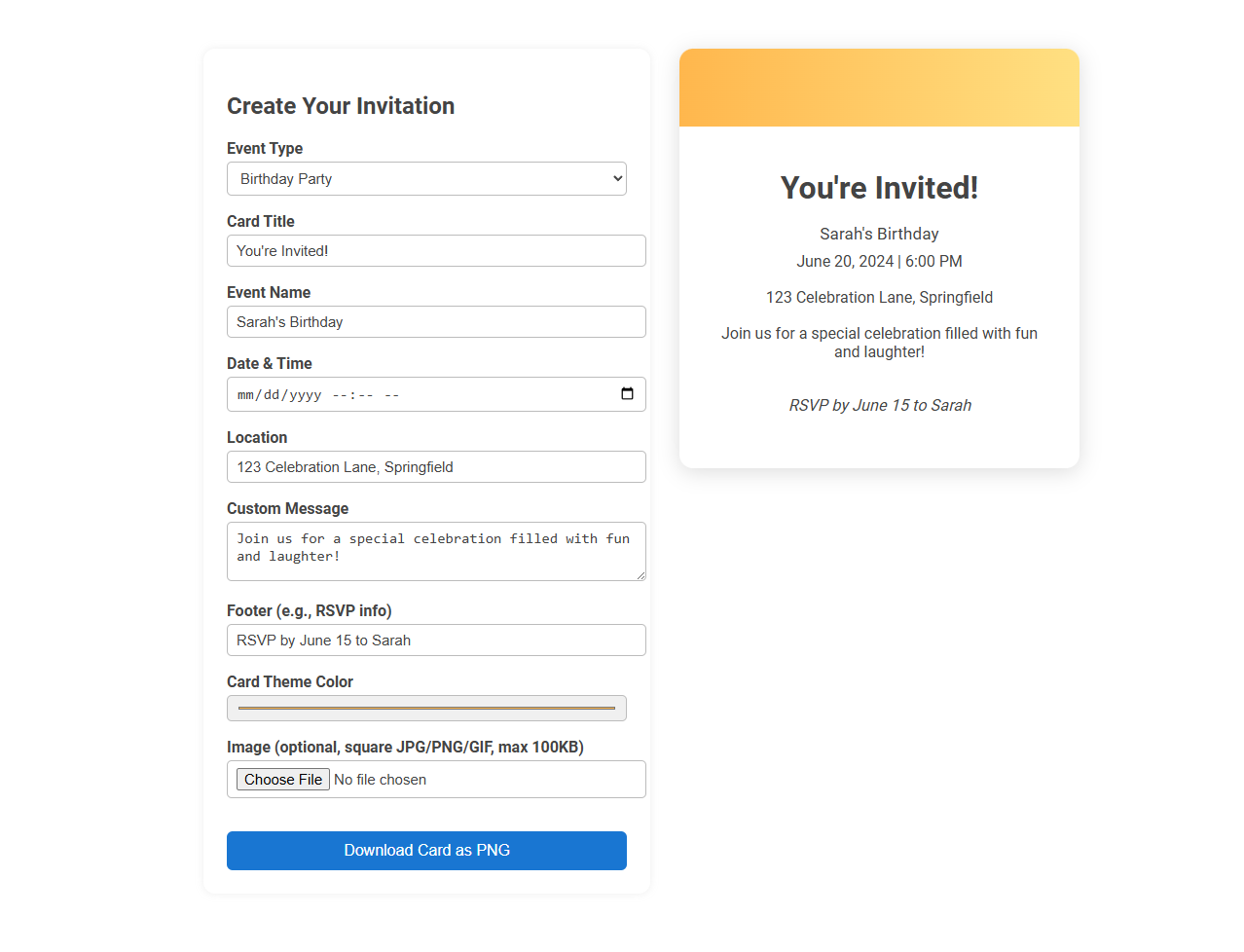Click the Custom Message textarea
Viewport: 1244px width, 952px height.
[435, 551]
